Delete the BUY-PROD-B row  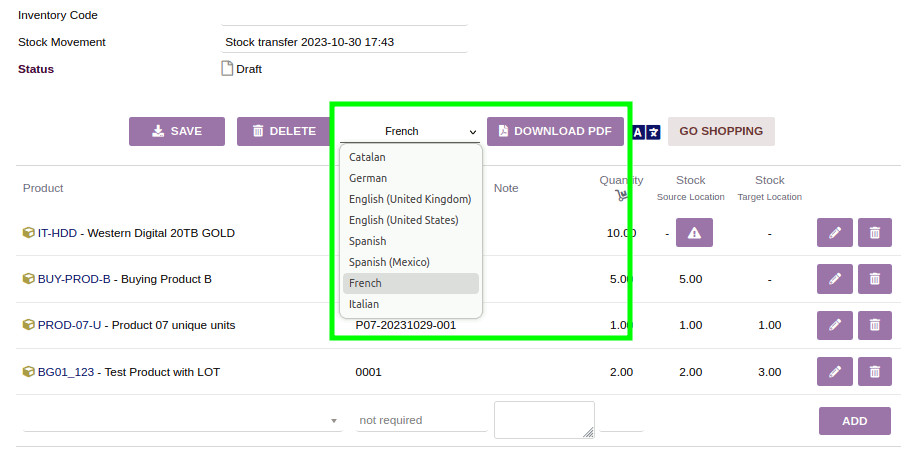click(874, 279)
